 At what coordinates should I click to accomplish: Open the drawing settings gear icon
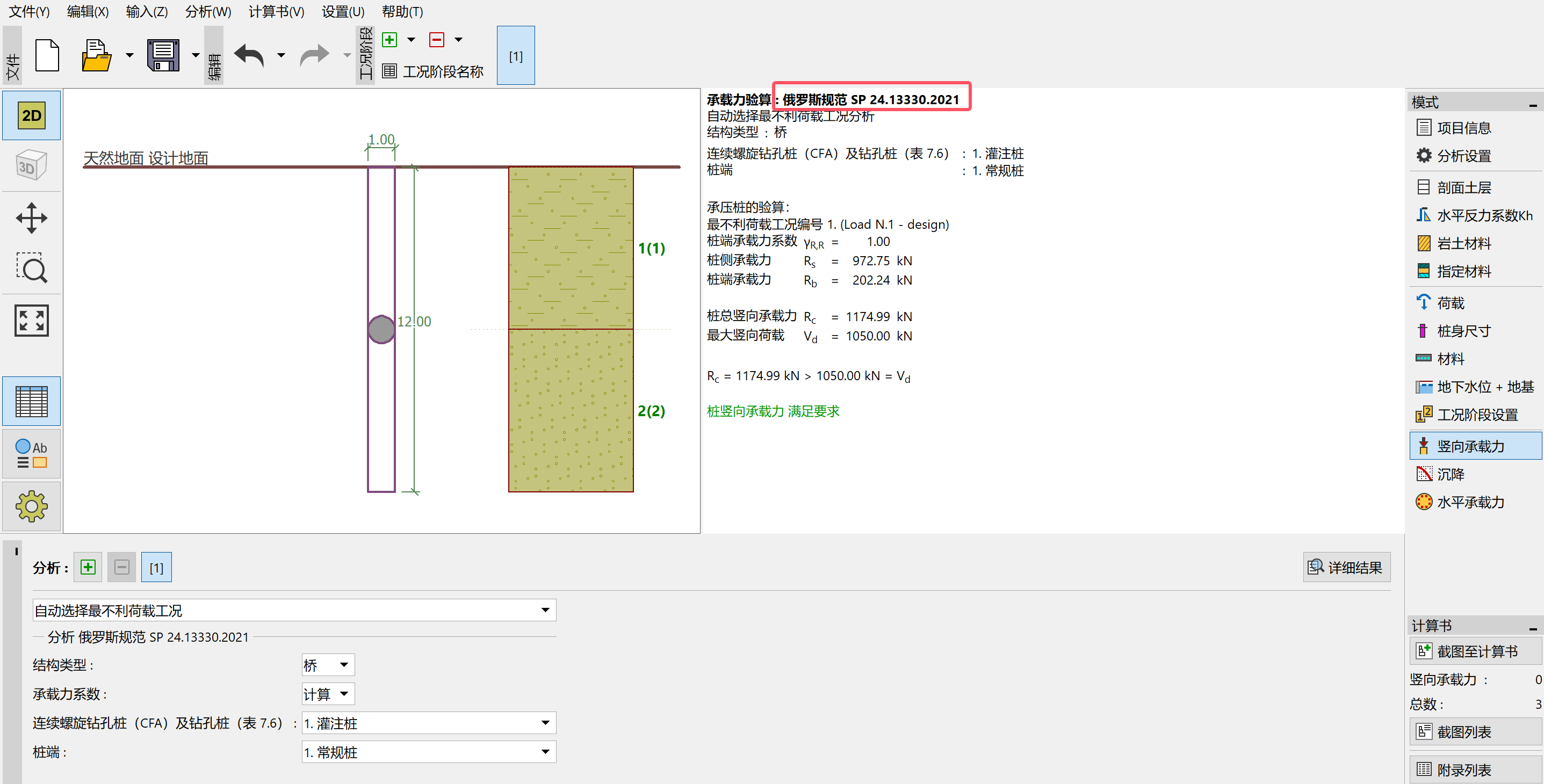(31, 507)
